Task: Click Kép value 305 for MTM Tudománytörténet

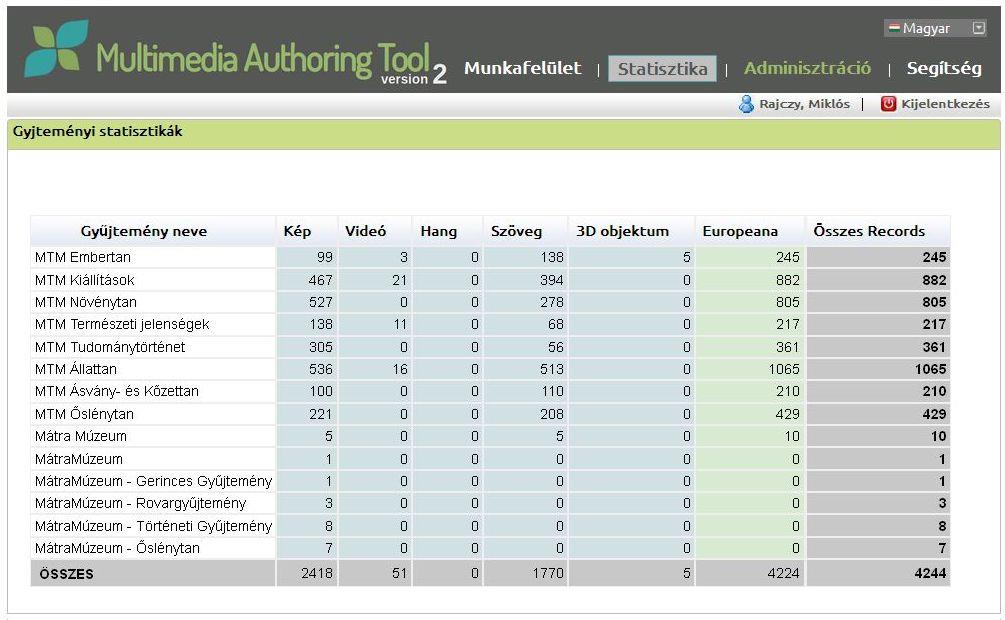Action: (x=320, y=347)
